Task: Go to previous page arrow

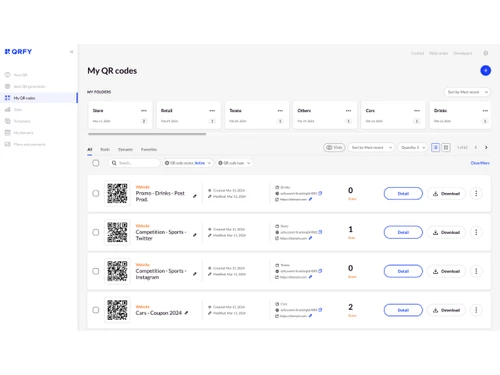Action: [476, 147]
